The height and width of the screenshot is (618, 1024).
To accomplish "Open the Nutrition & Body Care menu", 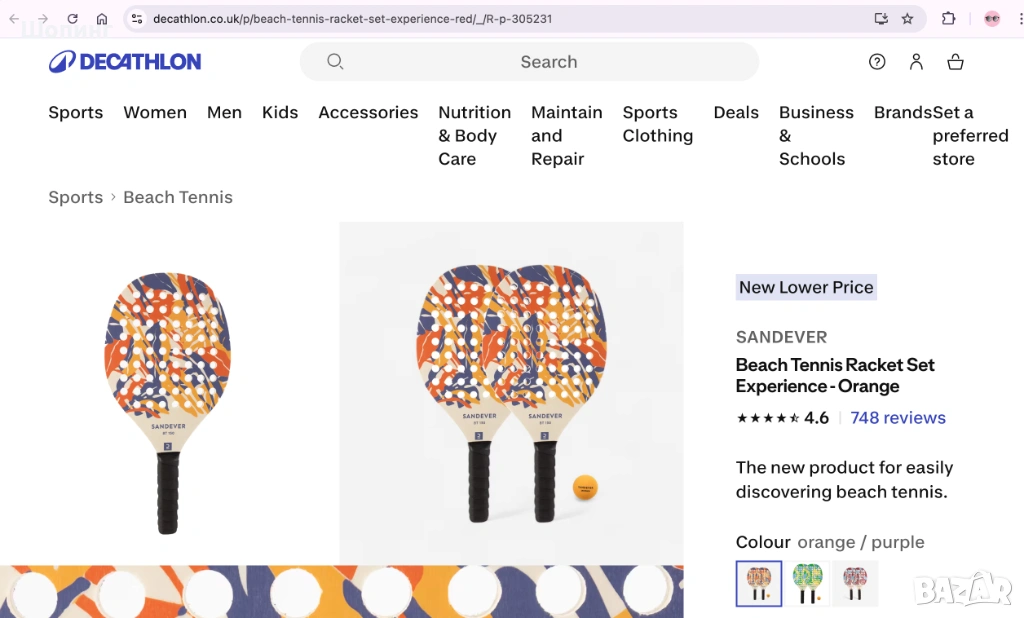I will [x=474, y=135].
